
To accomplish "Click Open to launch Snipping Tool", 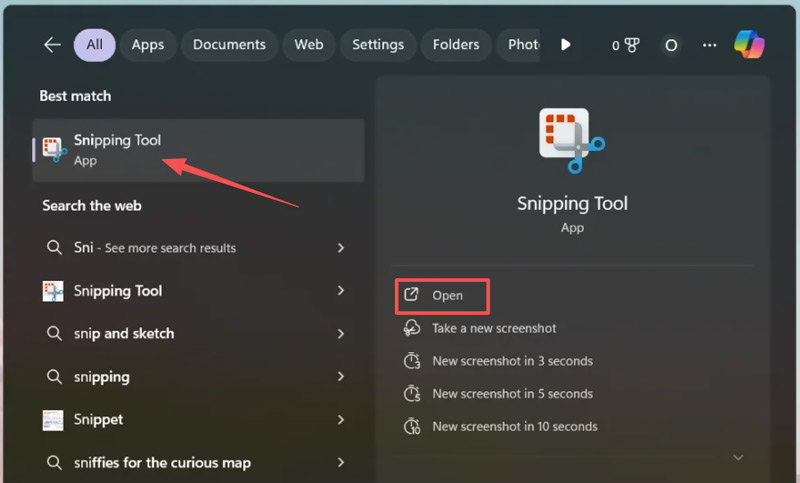I will point(447,296).
